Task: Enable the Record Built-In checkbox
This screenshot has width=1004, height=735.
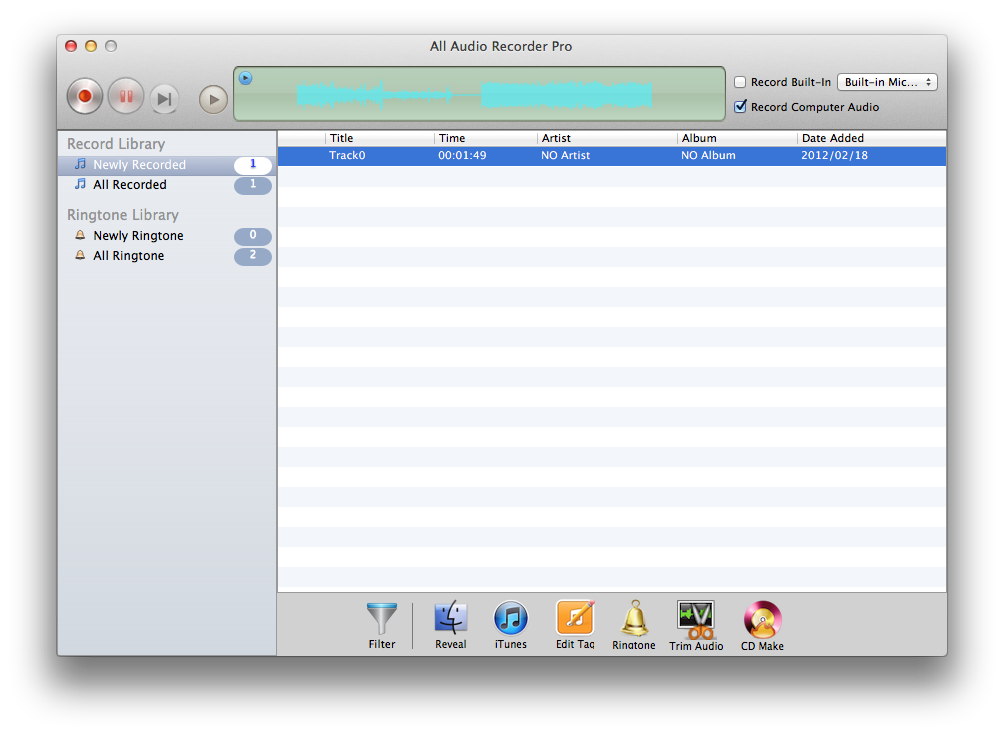Action: 740,82
